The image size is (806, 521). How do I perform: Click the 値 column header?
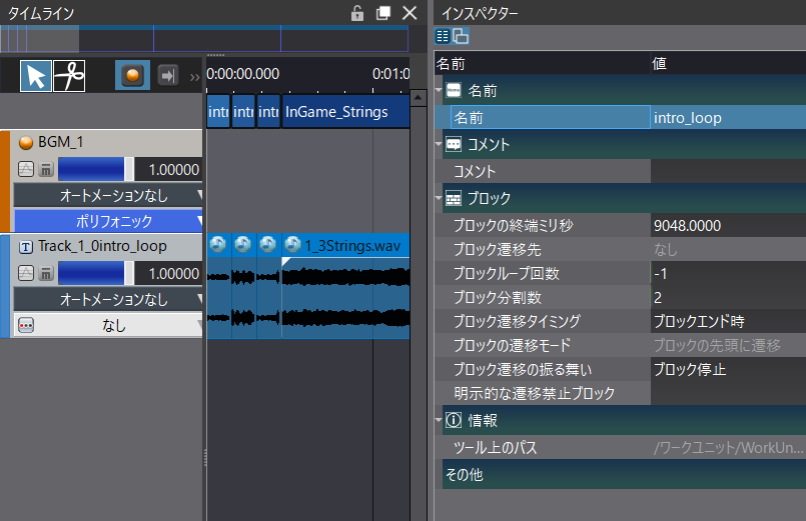tap(728, 63)
